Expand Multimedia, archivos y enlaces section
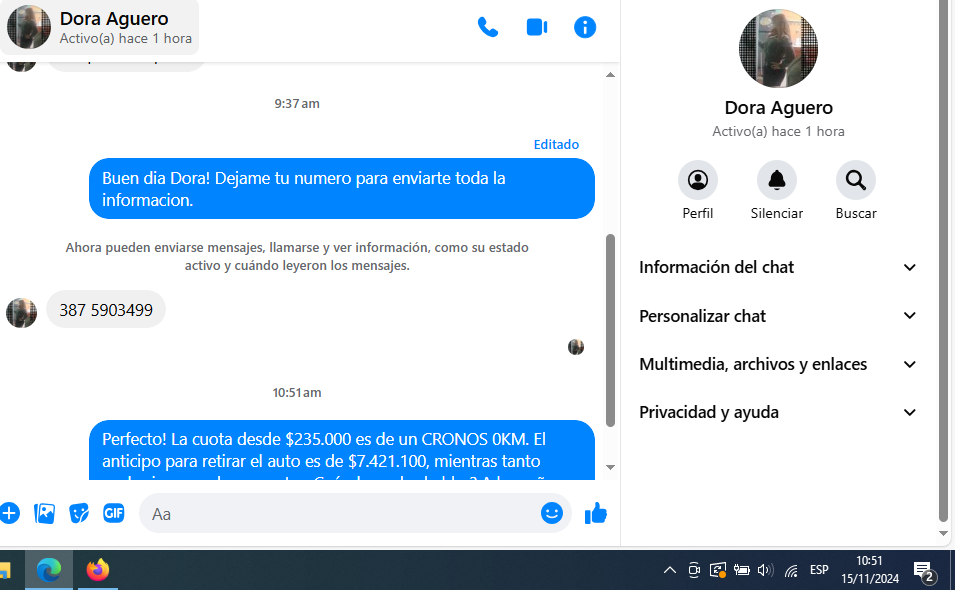Screen dimensions: 955x590 coord(778,364)
